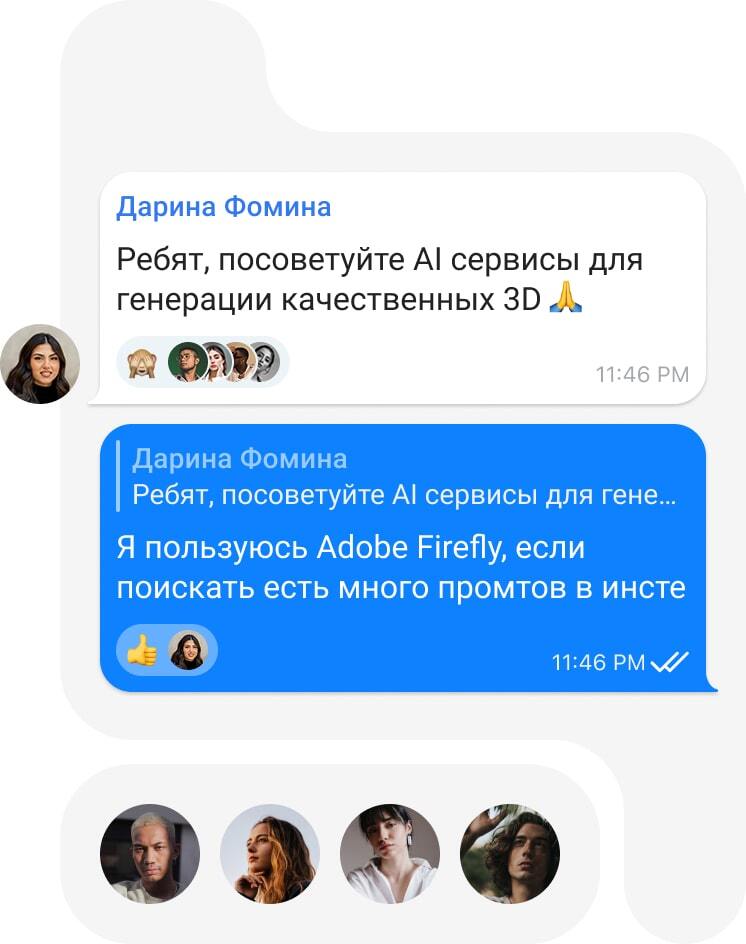This screenshot has width=746, height=944.
Task: Open the long-haired woman profile photo
Action: 270,854
